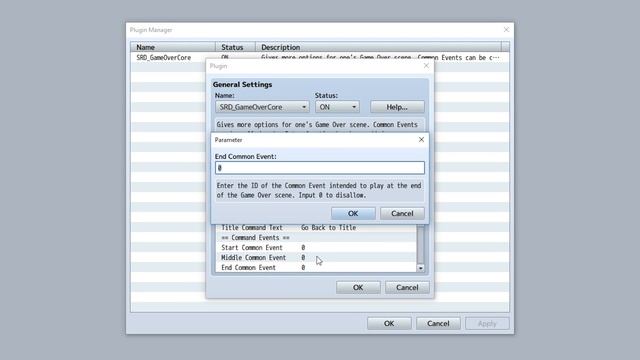
Task: Select the Middle Common Event parameter row
Action: click(x=316, y=258)
